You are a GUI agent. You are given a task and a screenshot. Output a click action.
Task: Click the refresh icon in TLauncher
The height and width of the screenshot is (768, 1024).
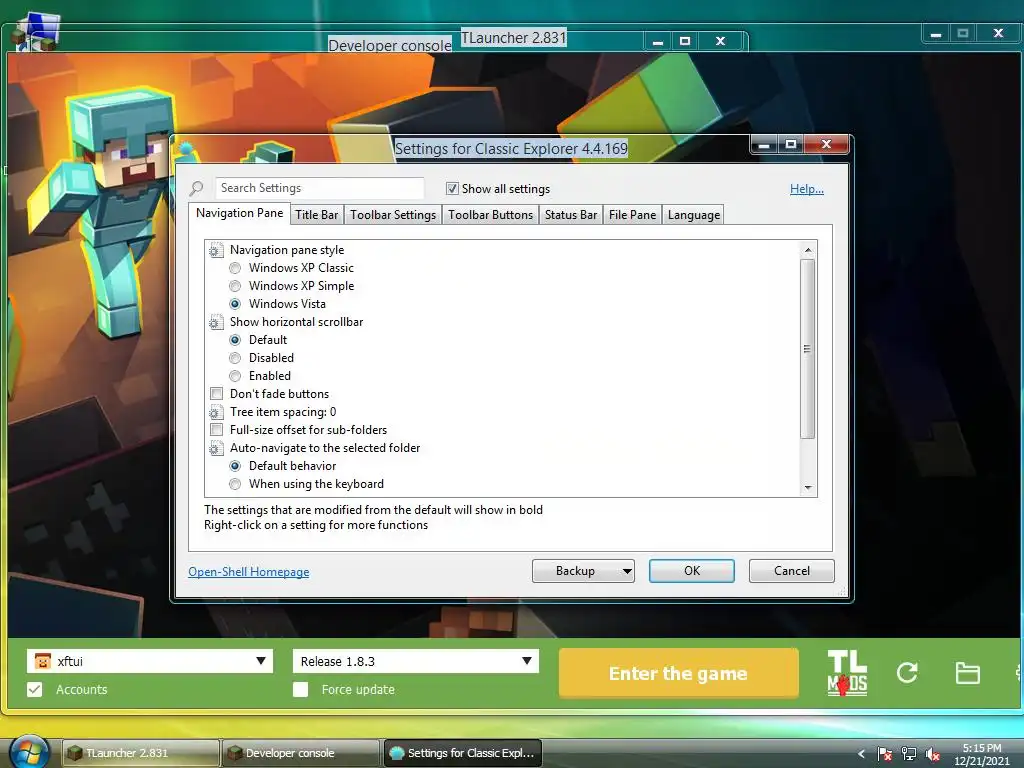click(x=907, y=673)
